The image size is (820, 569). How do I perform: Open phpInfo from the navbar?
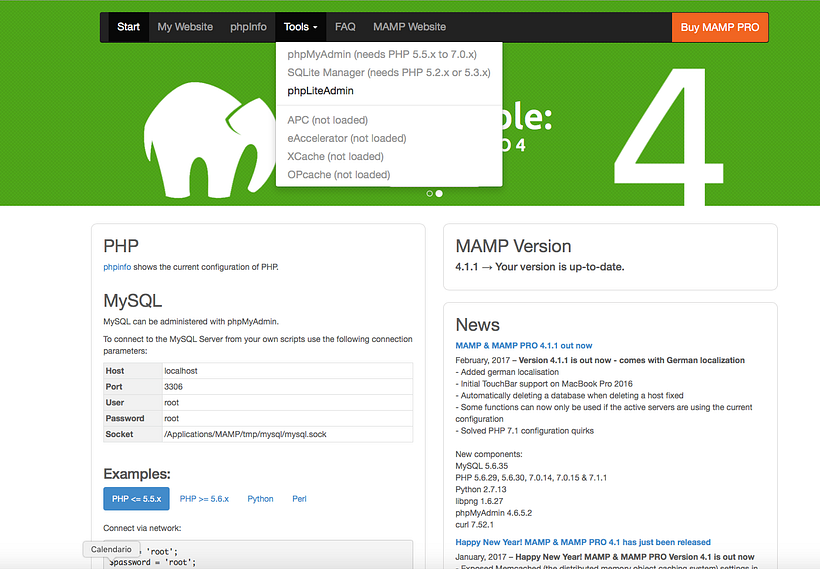(x=248, y=27)
